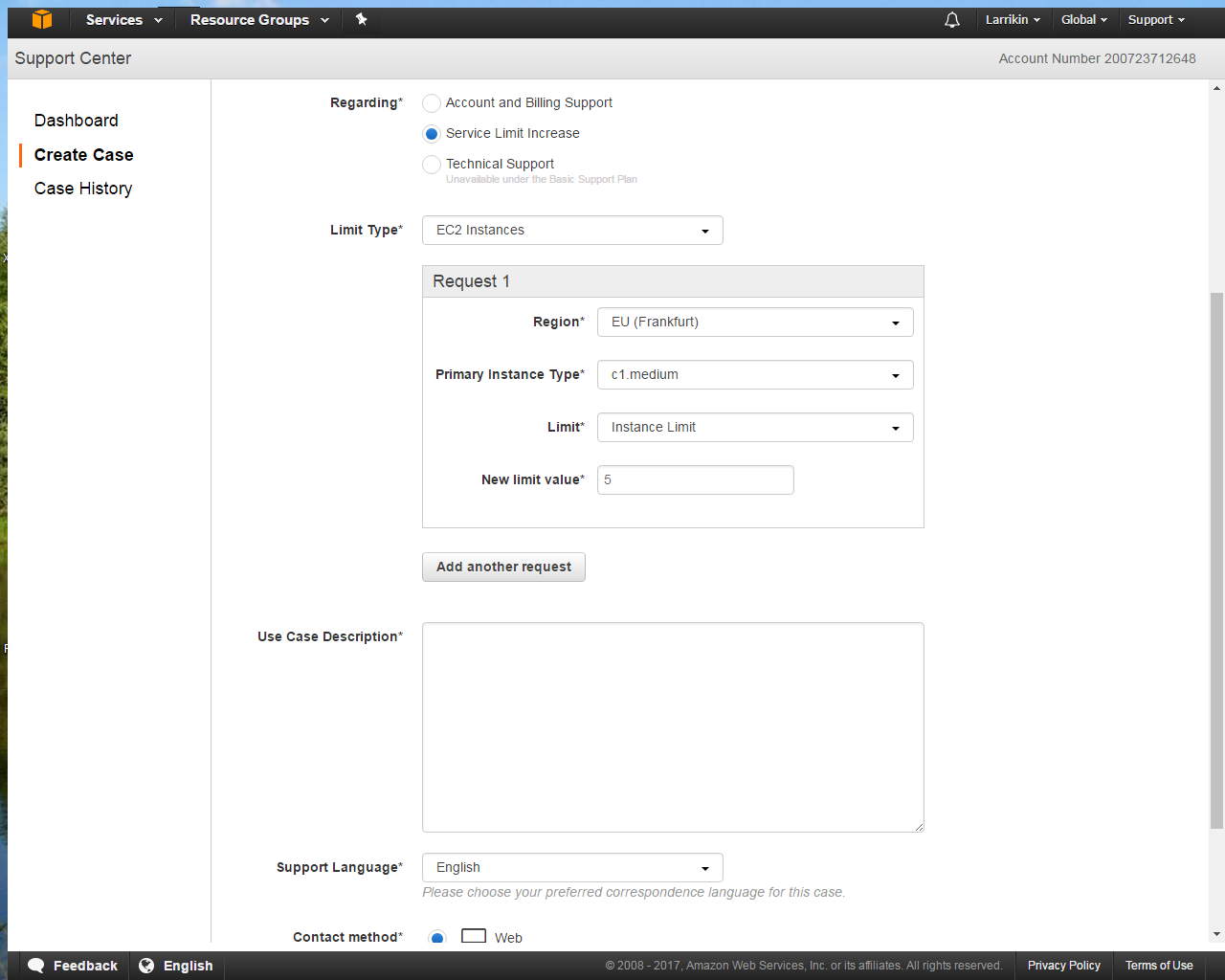Click the Support Center heading
This screenshot has height=980, width=1225.
(73, 58)
